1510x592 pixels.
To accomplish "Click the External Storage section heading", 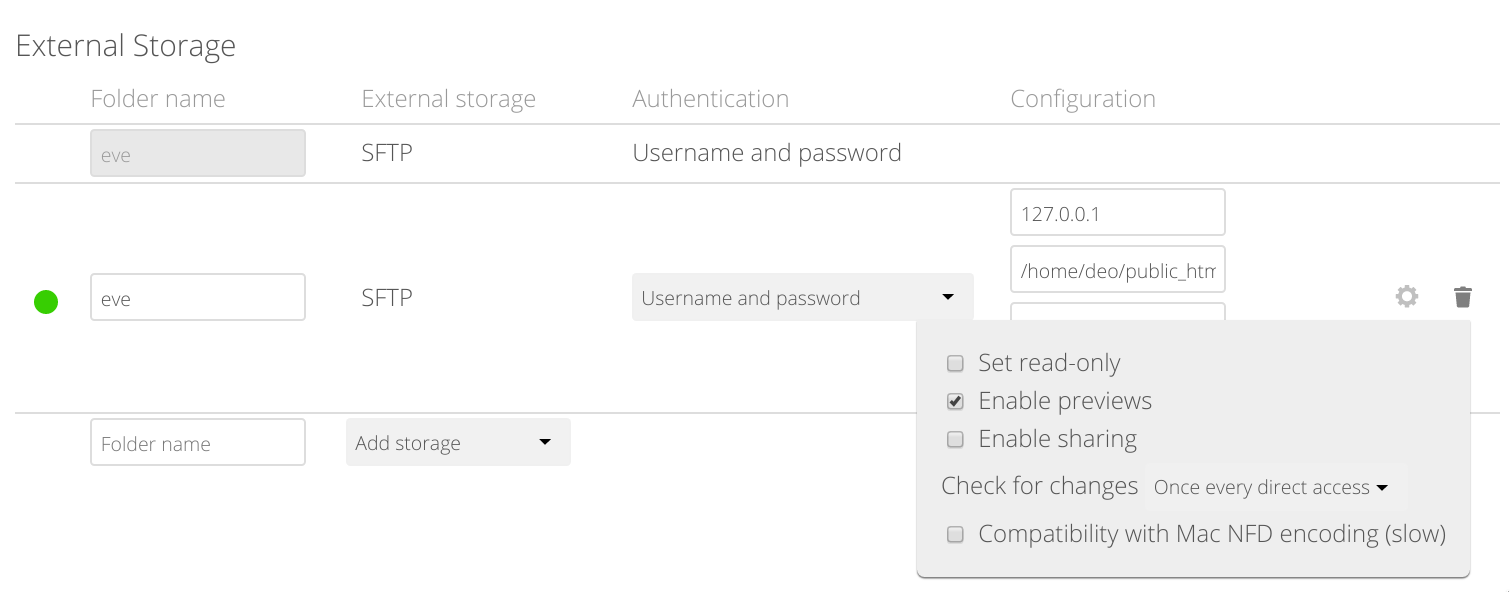I will [x=126, y=46].
